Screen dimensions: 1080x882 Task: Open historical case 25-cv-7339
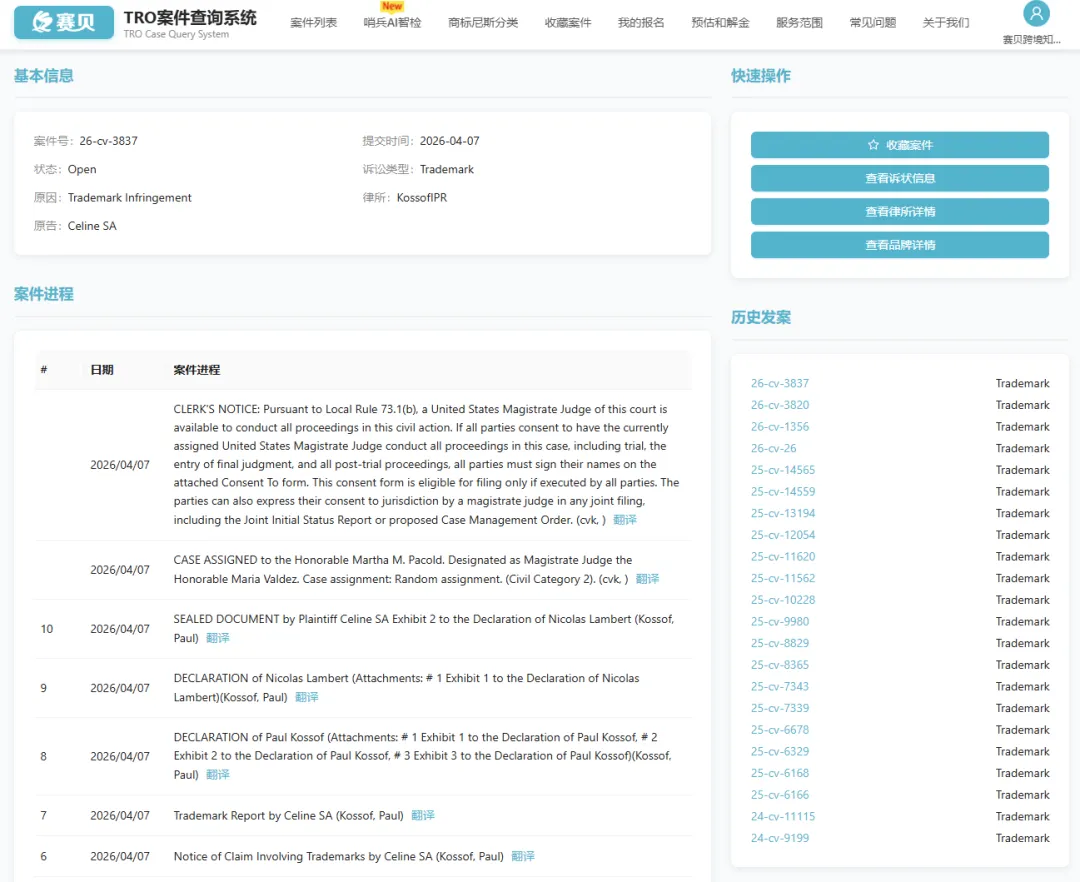click(x=780, y=708)
